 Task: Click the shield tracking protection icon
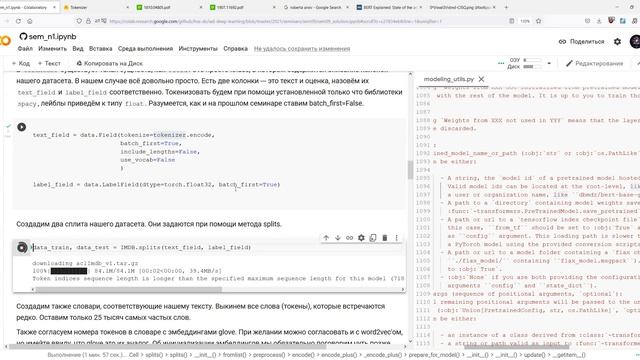pyautogui.click(x=79, y=21)
